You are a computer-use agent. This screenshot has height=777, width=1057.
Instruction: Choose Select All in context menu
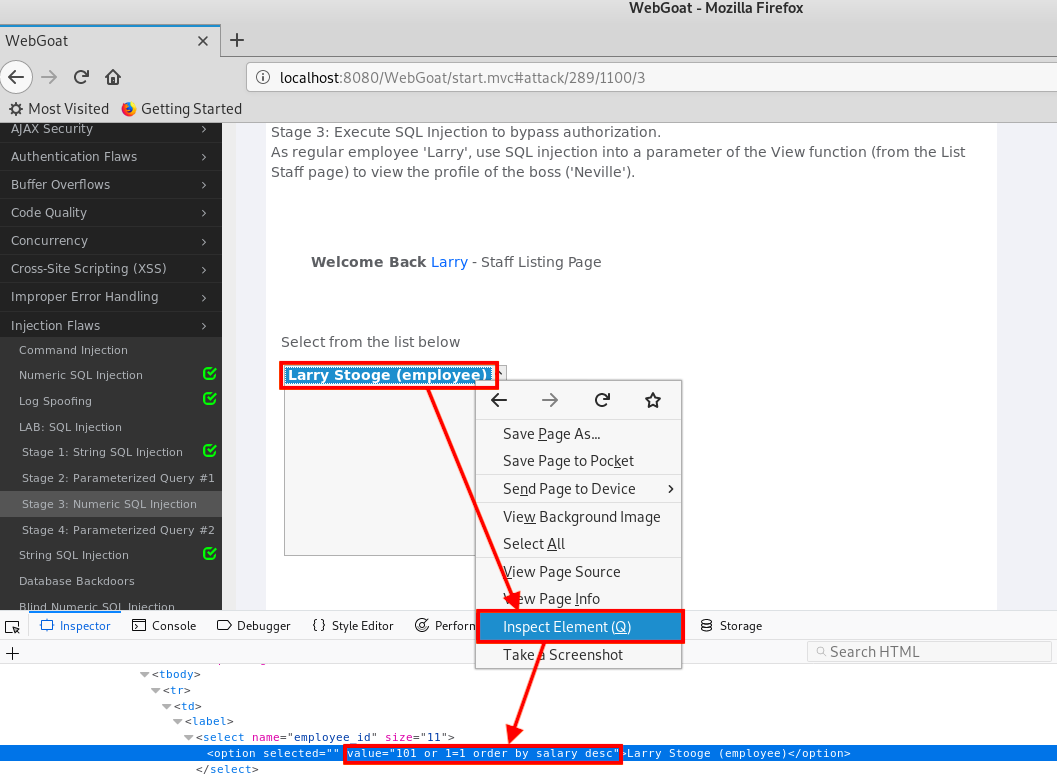[x=578, y=544]
